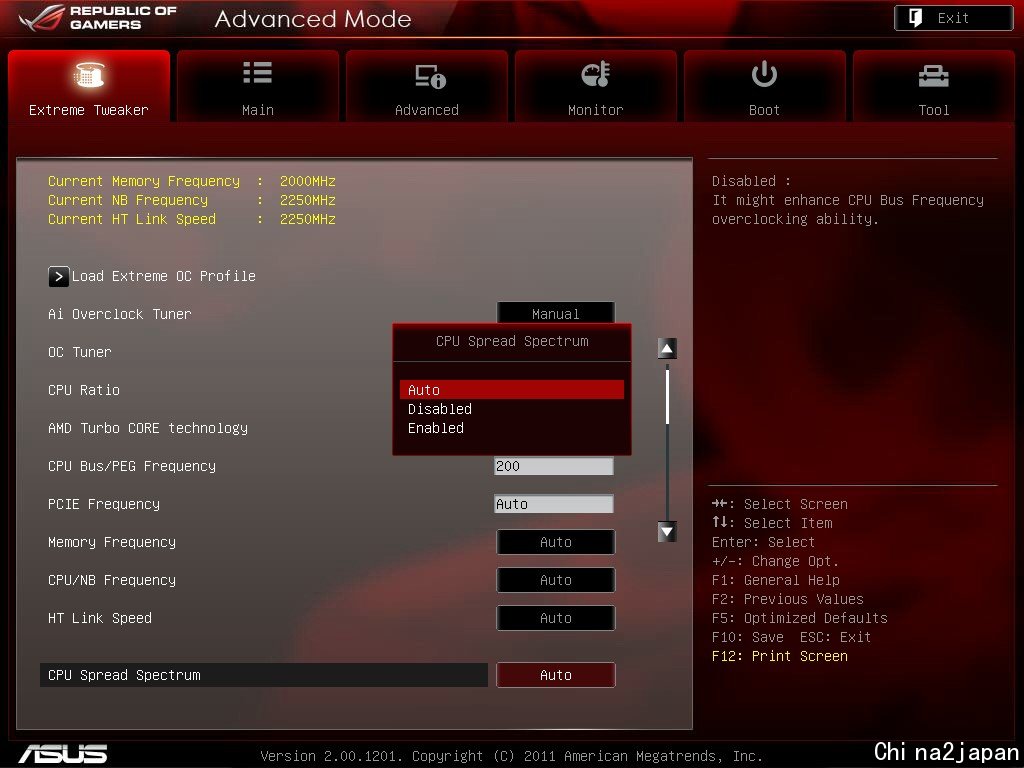Viewport: 1024px width, 768px height.
Task: Click the CPU Bus/PEG Frequency field
Action: coord(554,466)
